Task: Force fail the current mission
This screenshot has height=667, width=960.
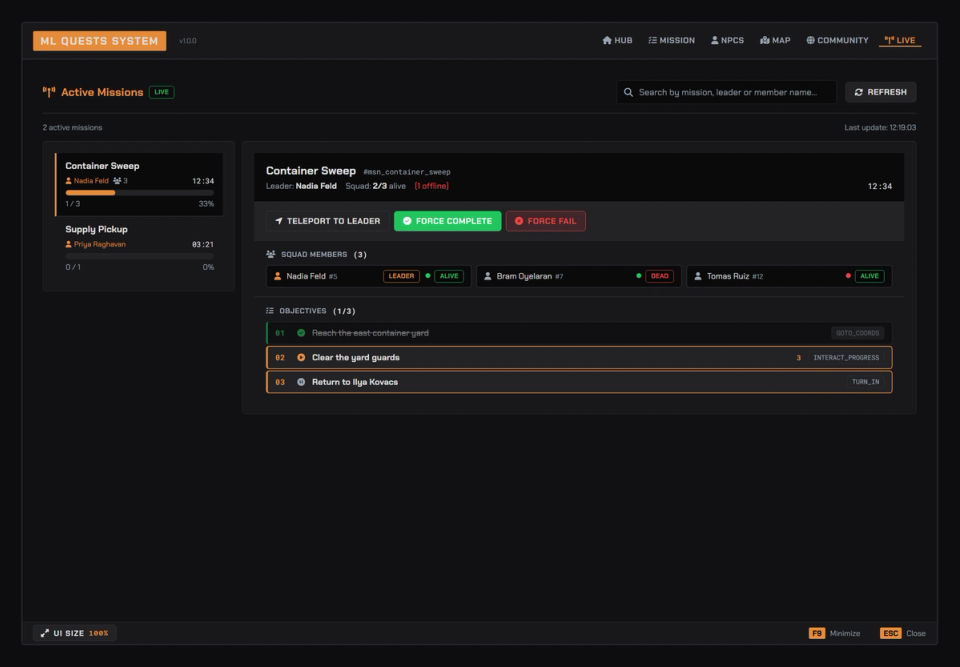Action: click(546, 221)
